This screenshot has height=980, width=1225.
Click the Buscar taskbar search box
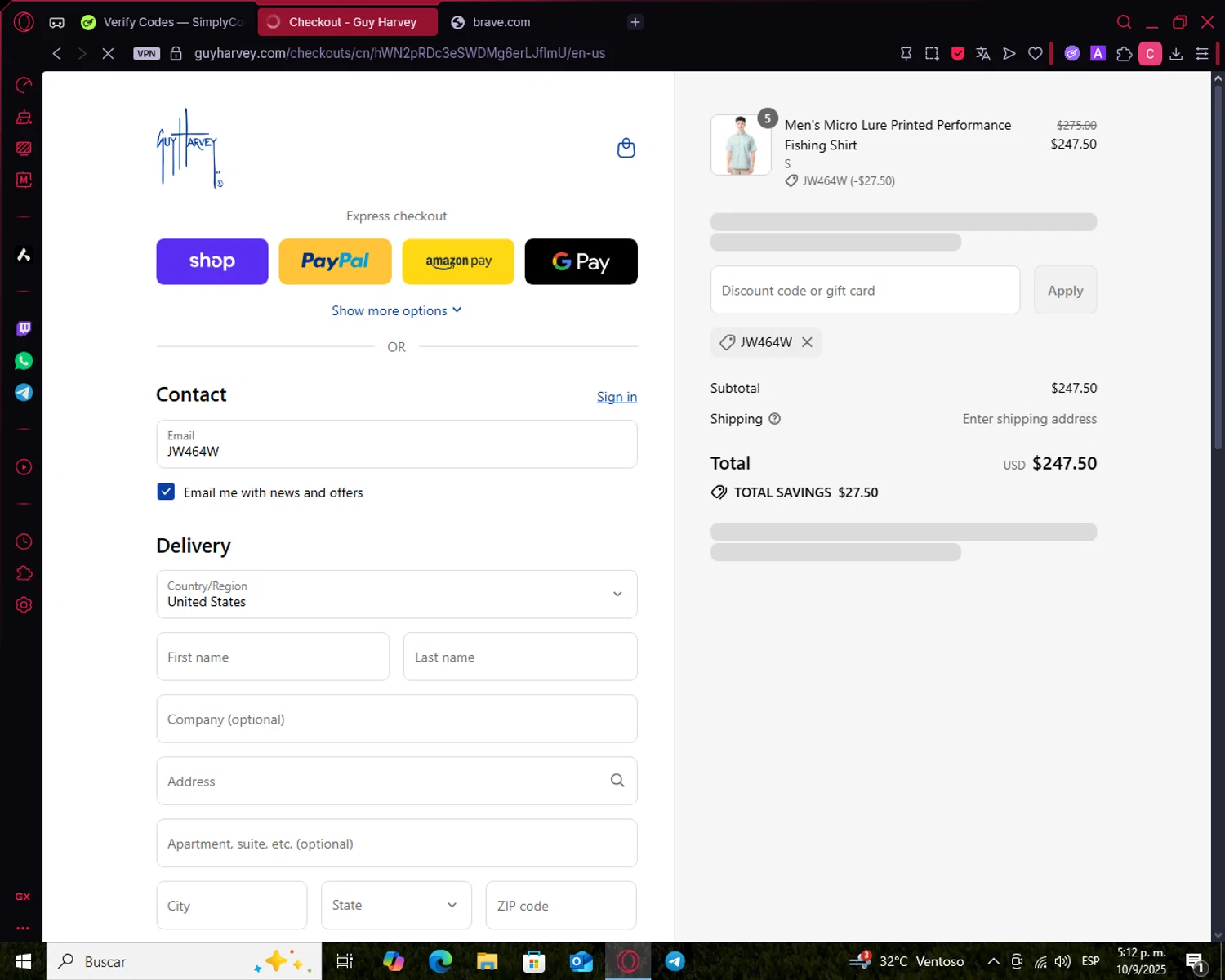[x=185, y=961]
